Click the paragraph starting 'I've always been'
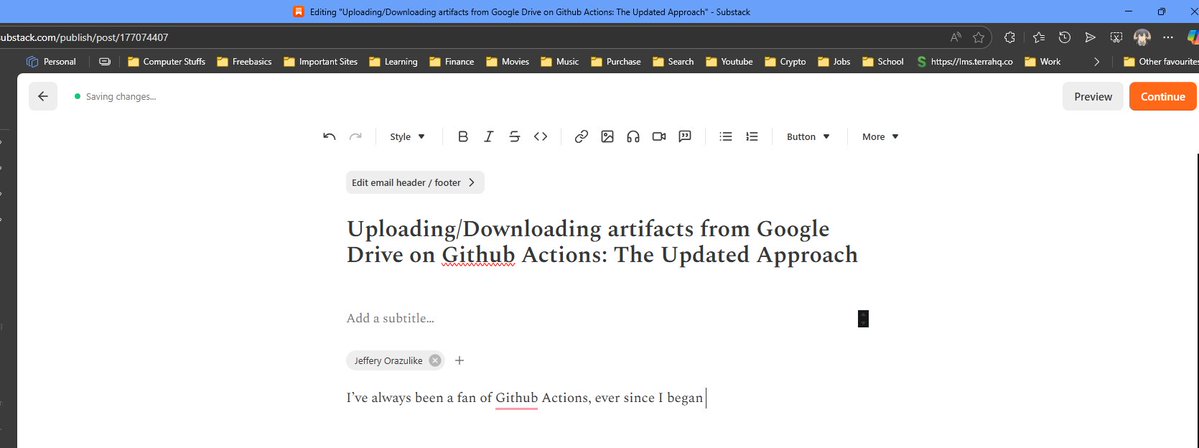Viewport: 1199px width, 448px height. 525,398
